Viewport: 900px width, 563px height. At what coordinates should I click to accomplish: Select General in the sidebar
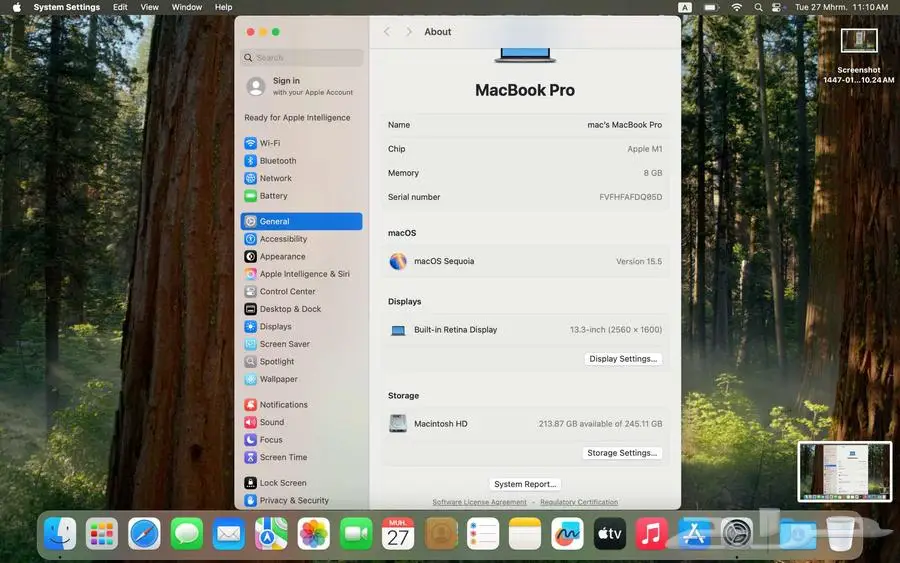(x=301, y=222)
